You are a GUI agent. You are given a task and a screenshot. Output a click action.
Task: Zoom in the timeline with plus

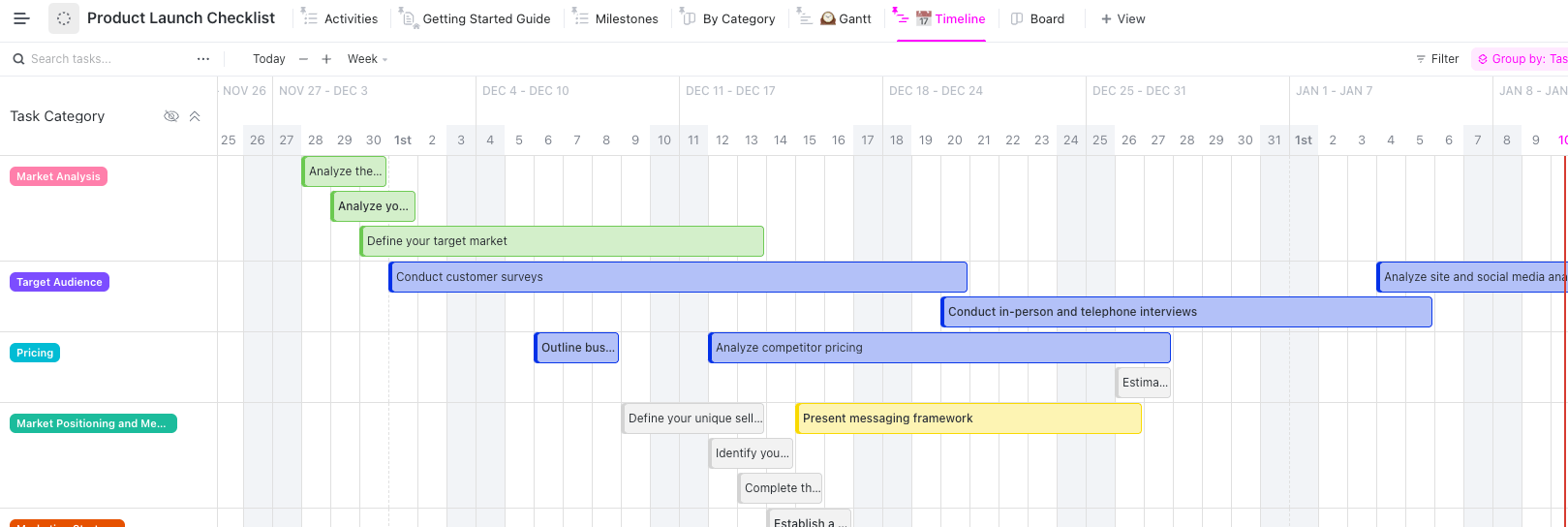coord(326,59)
